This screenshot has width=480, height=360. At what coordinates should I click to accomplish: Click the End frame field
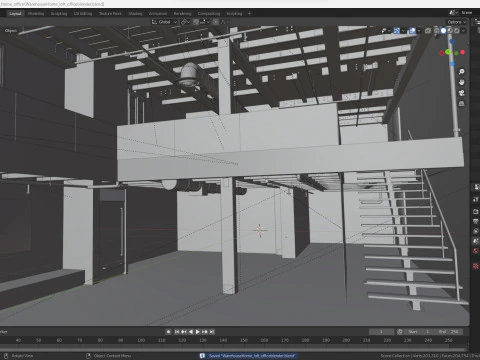point(448,332)
